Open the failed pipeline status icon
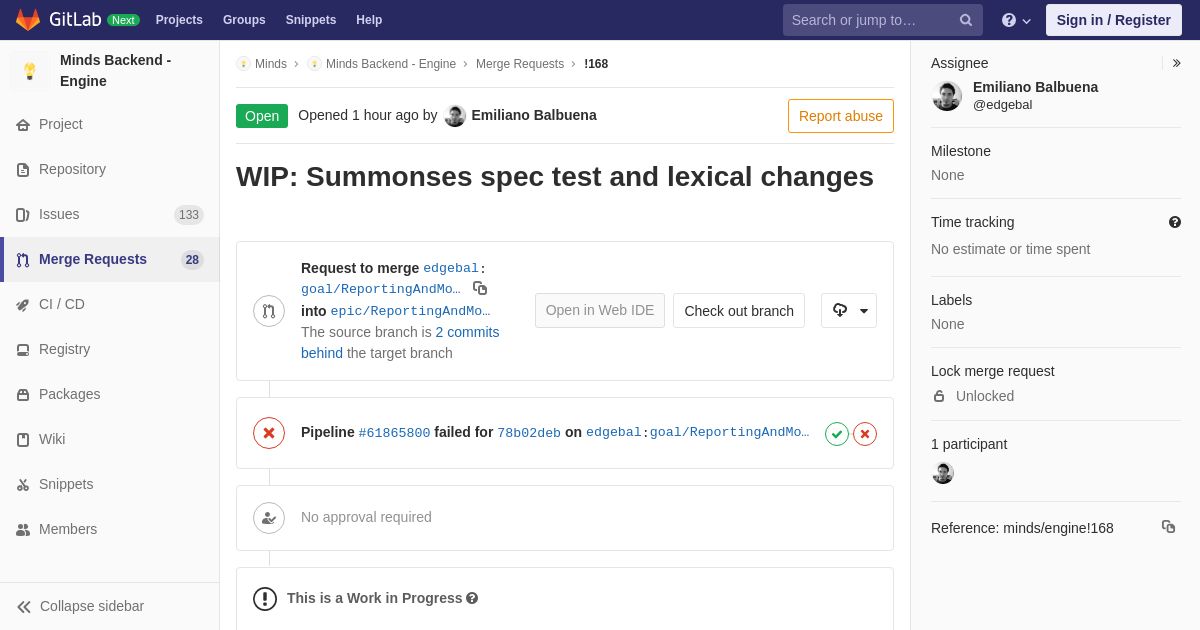This screenshot has width=1200, height=630. point(269,433)
